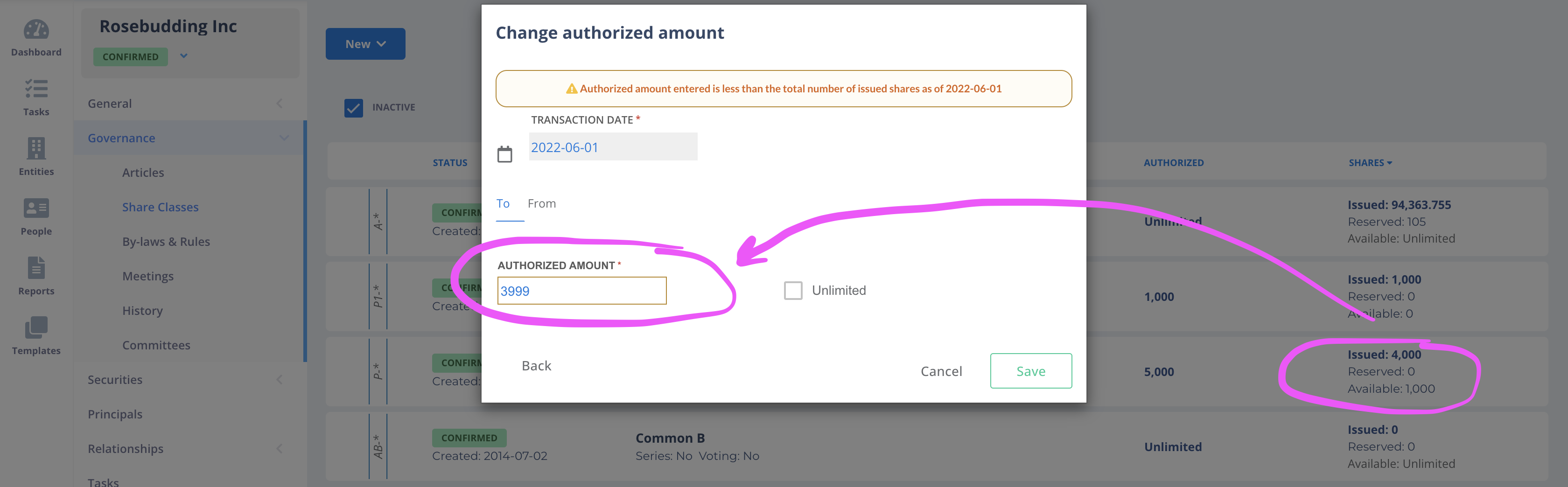Screen dimensions: 1568x487
Task: Expand the Securities section chevron
Action: coord(280,380)
